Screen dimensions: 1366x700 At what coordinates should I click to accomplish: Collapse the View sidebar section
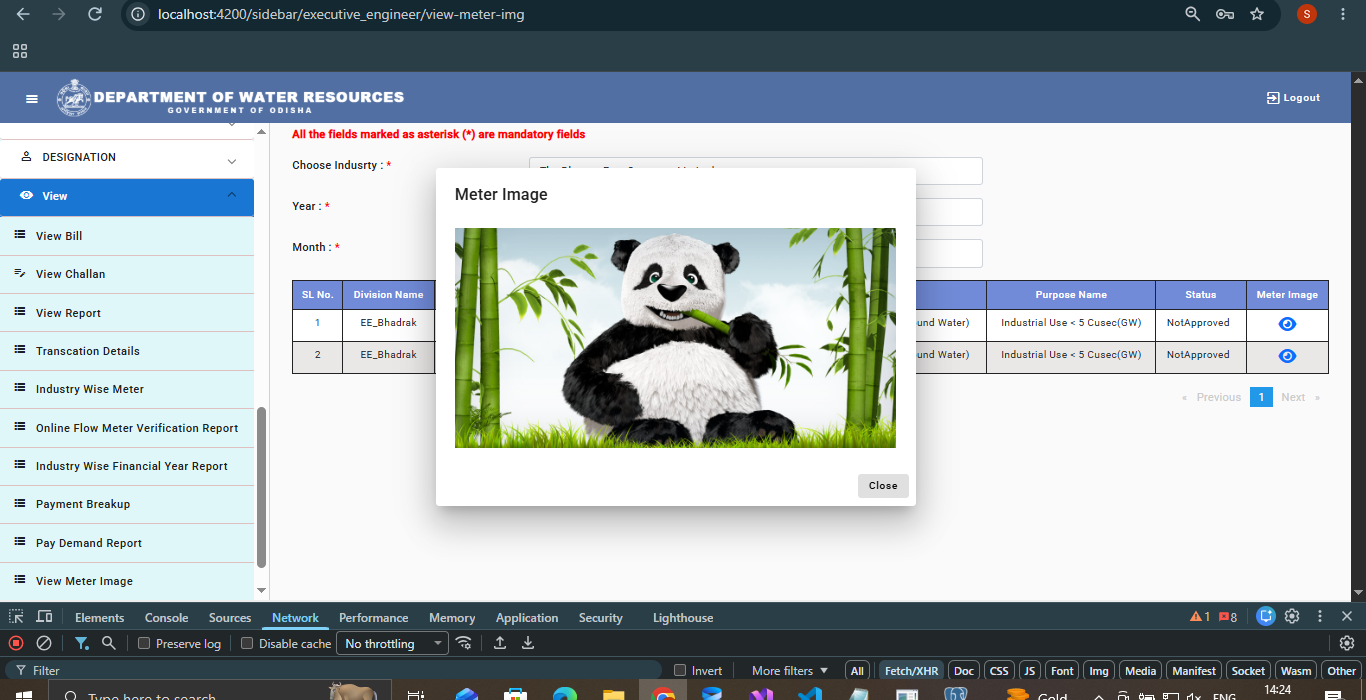point(127,196)
